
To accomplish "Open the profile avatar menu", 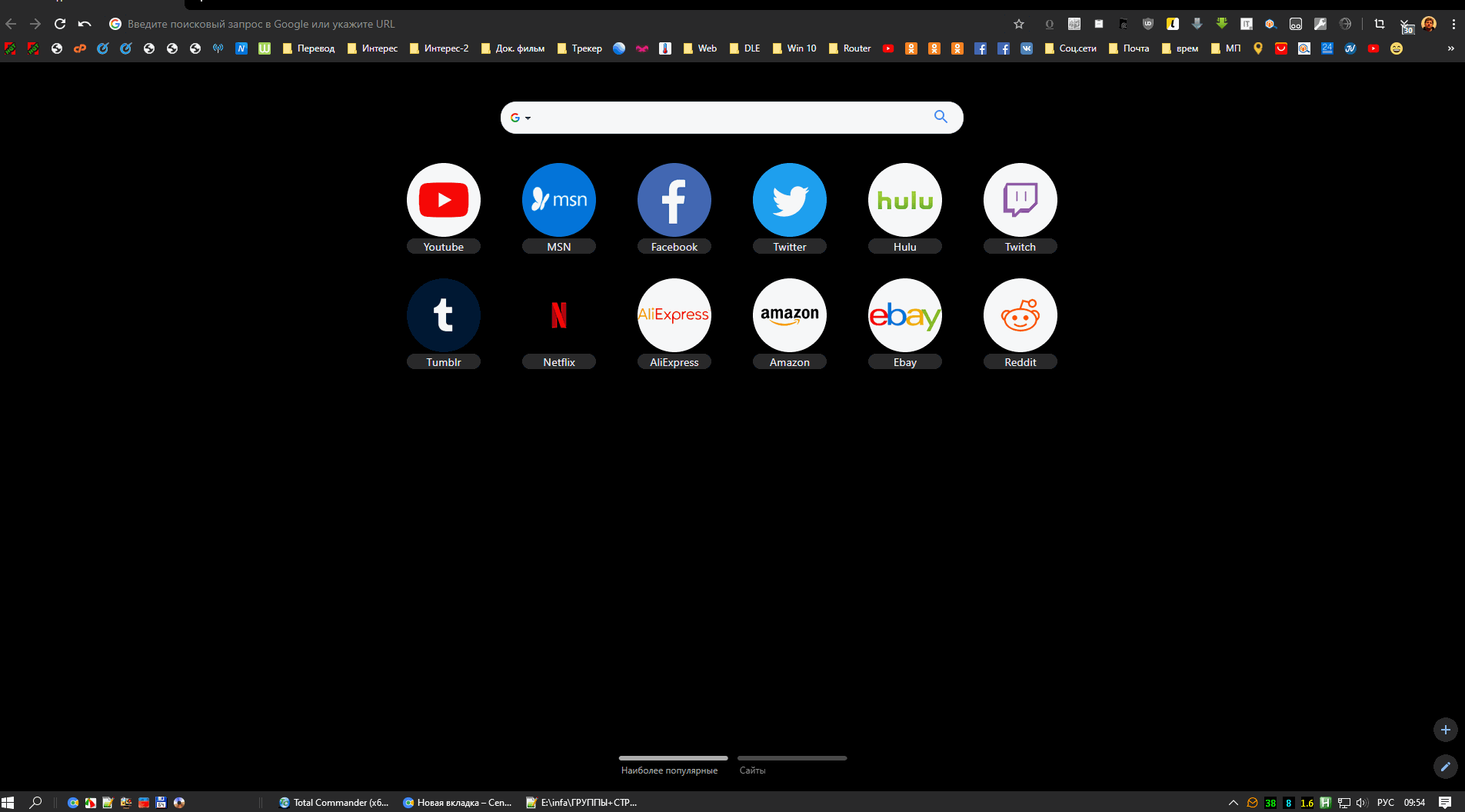I will click(1429, 24).
